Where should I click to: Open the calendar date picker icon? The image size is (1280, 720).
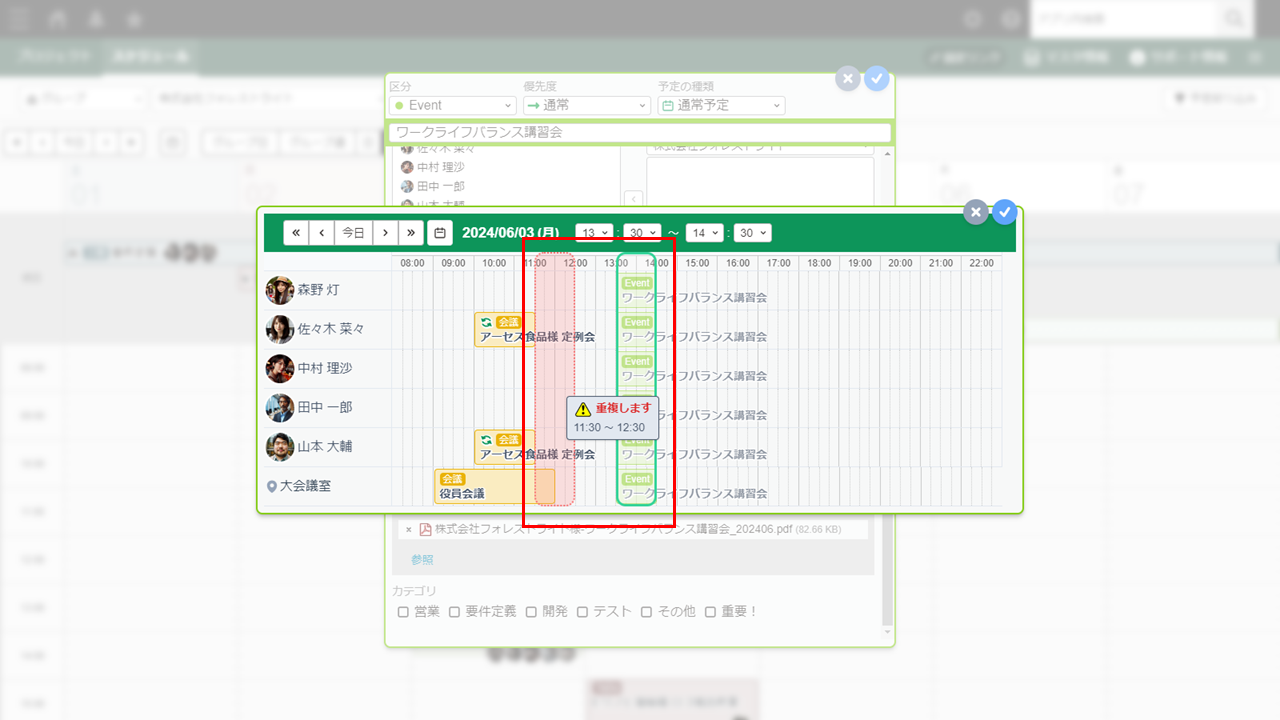tap(439, 233)
